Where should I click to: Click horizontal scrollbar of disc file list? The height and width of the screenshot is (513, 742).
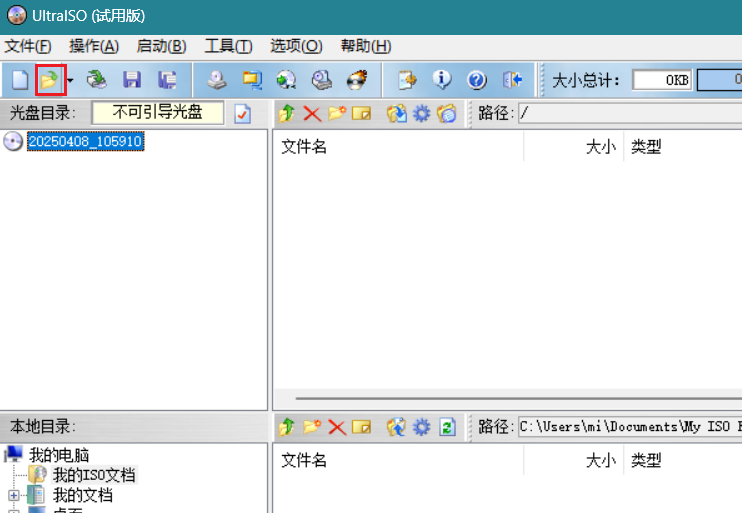click(x=519, y=398)
